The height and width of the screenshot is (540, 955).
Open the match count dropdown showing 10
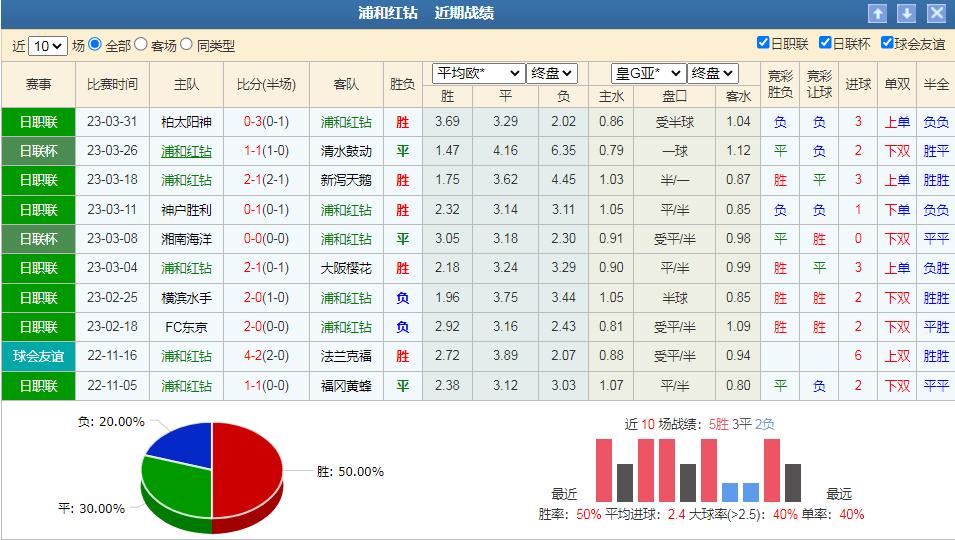pos(48,46)
